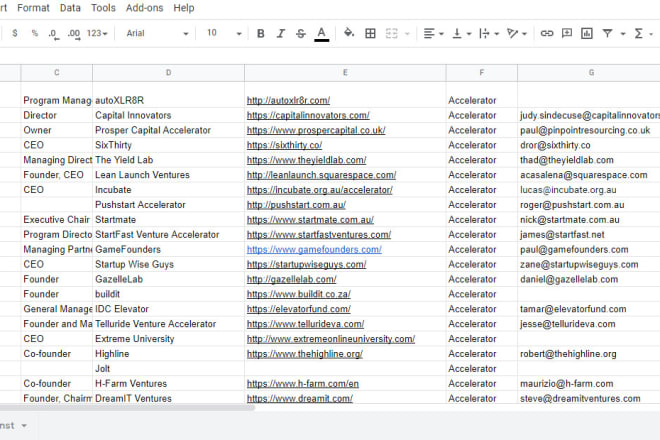Viewport: 660px width, 440px height.
Task: Select the 'Telluride Venture Accelerator' cell
Action: coord(168,324)
